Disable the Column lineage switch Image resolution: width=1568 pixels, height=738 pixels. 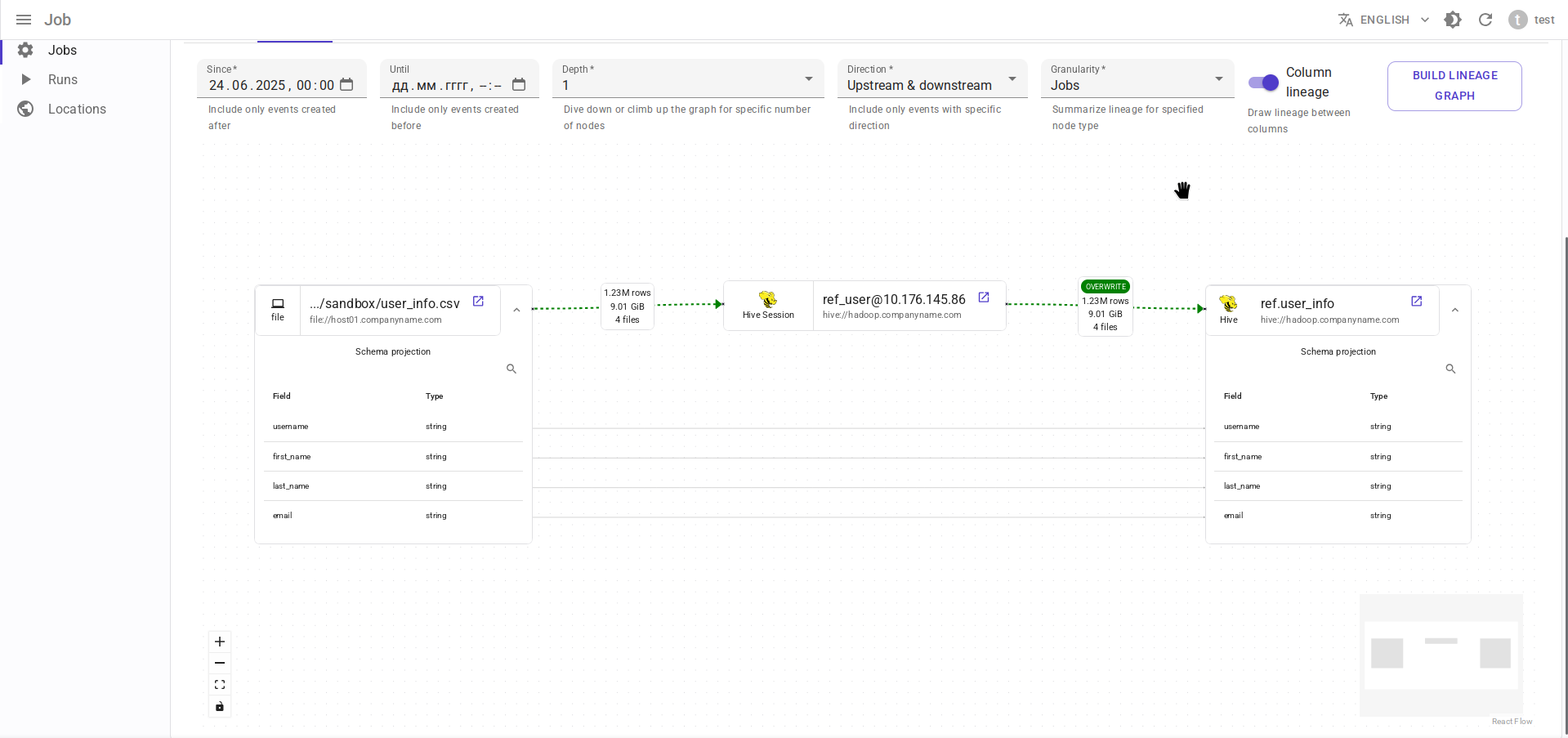tap(1263, 83)
